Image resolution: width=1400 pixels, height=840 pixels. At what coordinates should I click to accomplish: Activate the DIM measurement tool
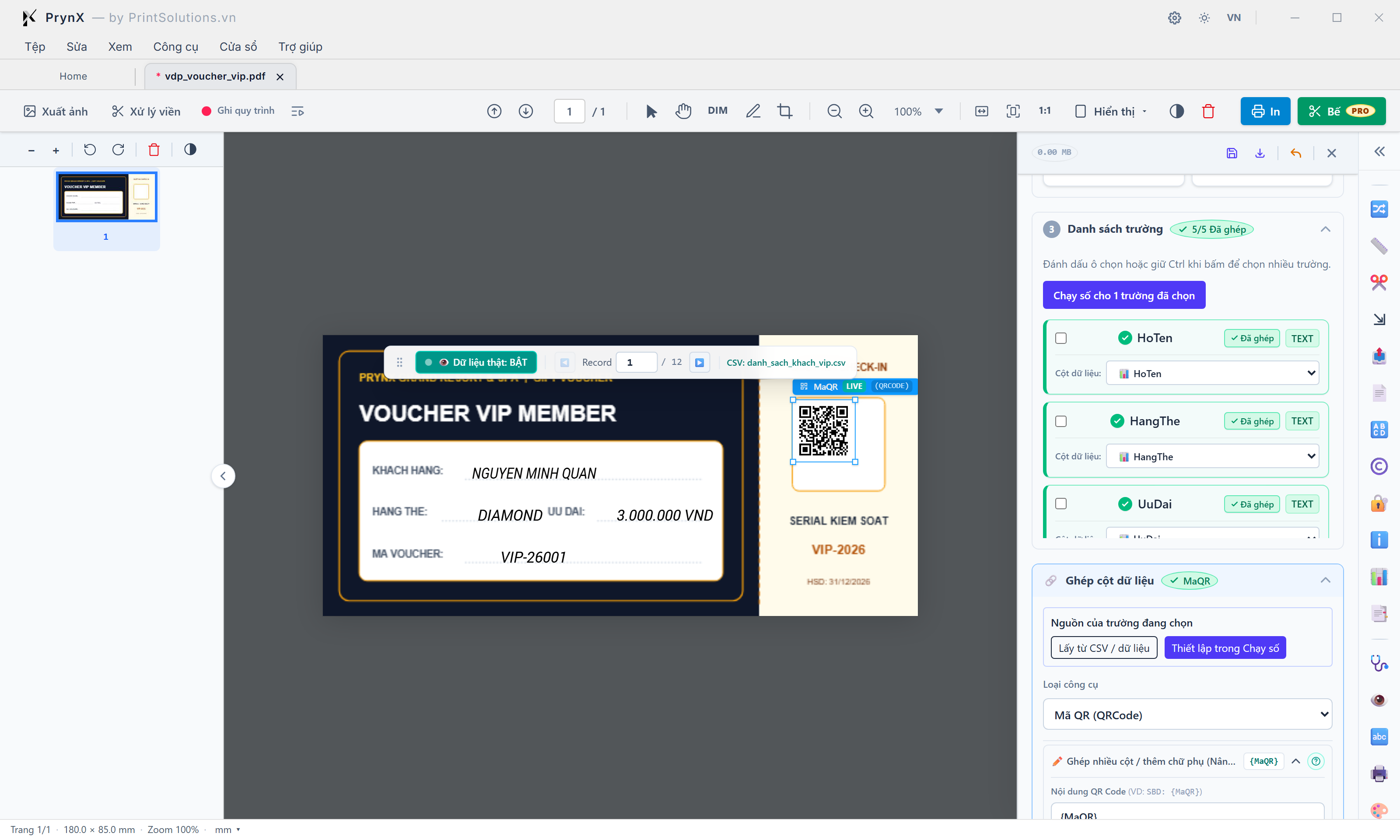pos(717,111)
